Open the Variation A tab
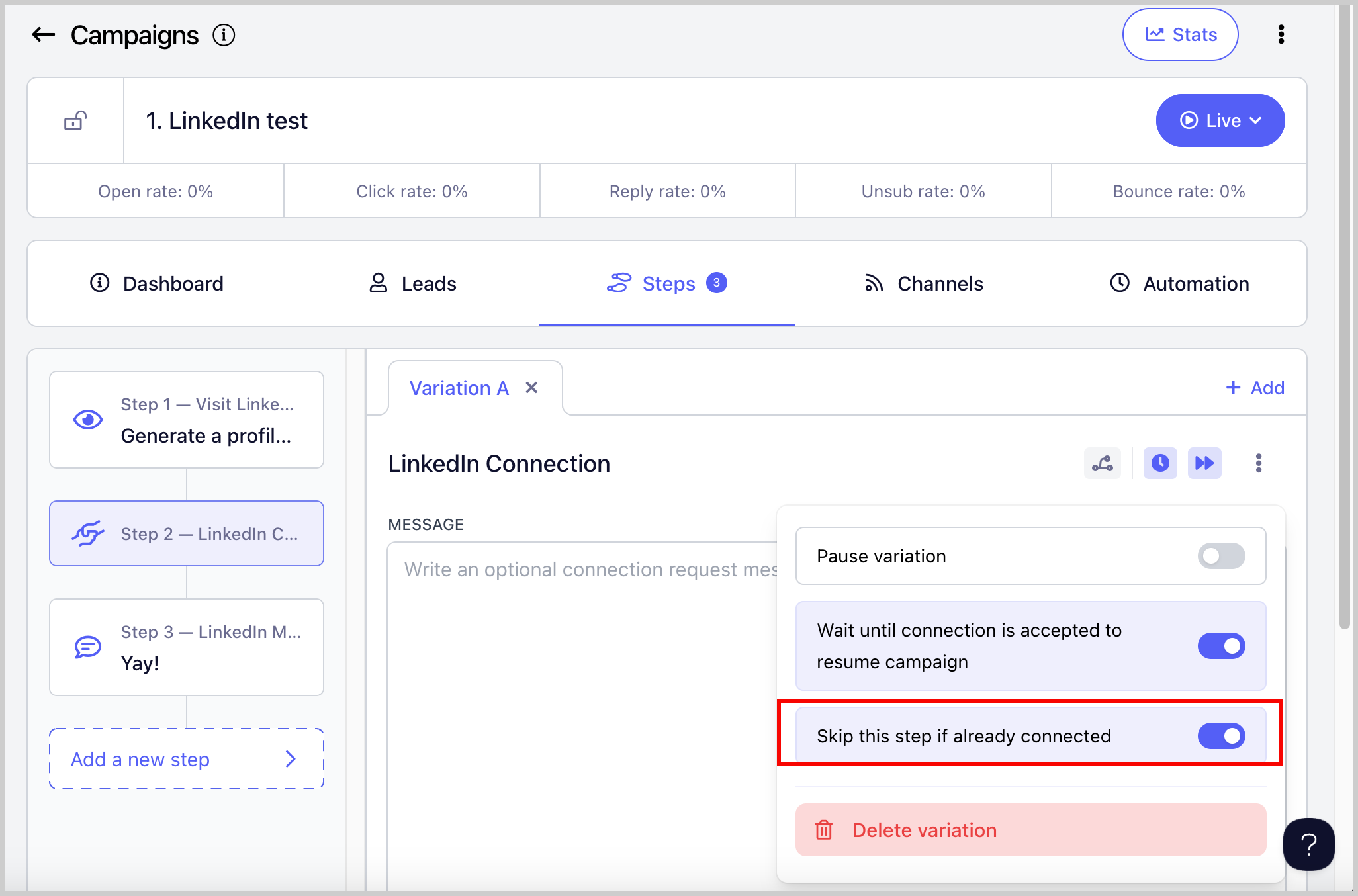The width and height of the screenshot is (1358, 896). (459, 388)
